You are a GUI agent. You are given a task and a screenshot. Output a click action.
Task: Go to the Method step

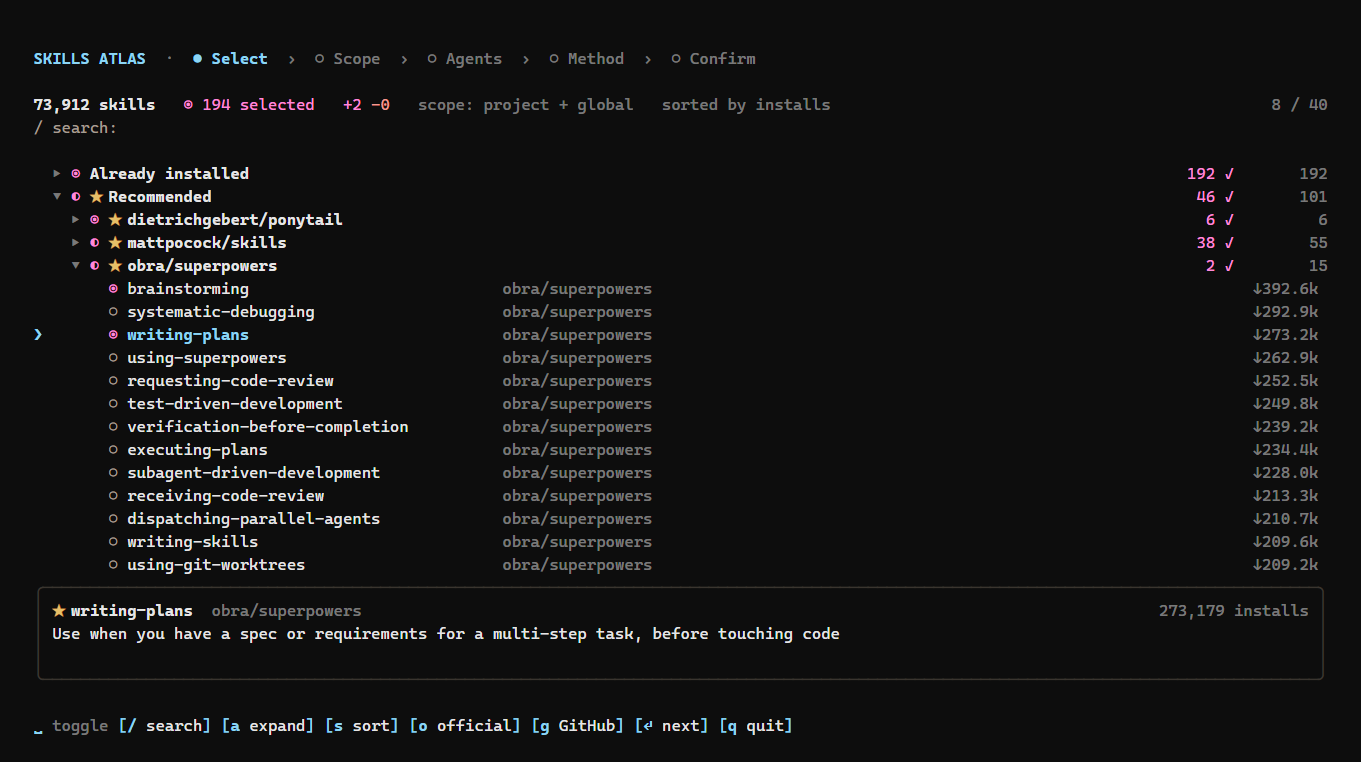tap(586, 59)
